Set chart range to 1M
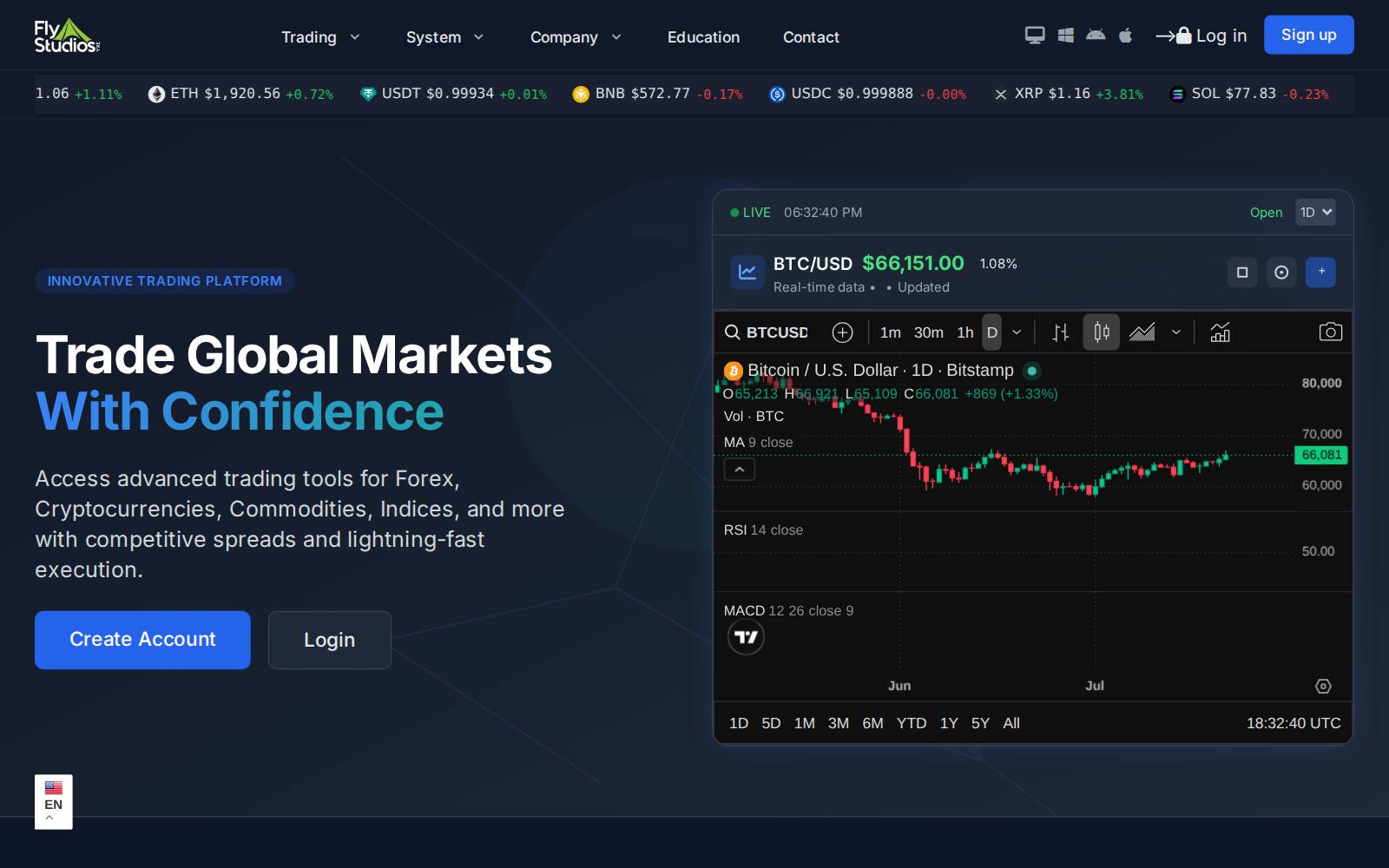The width and height of the screenshot is (1389, 868). (805, 723)
